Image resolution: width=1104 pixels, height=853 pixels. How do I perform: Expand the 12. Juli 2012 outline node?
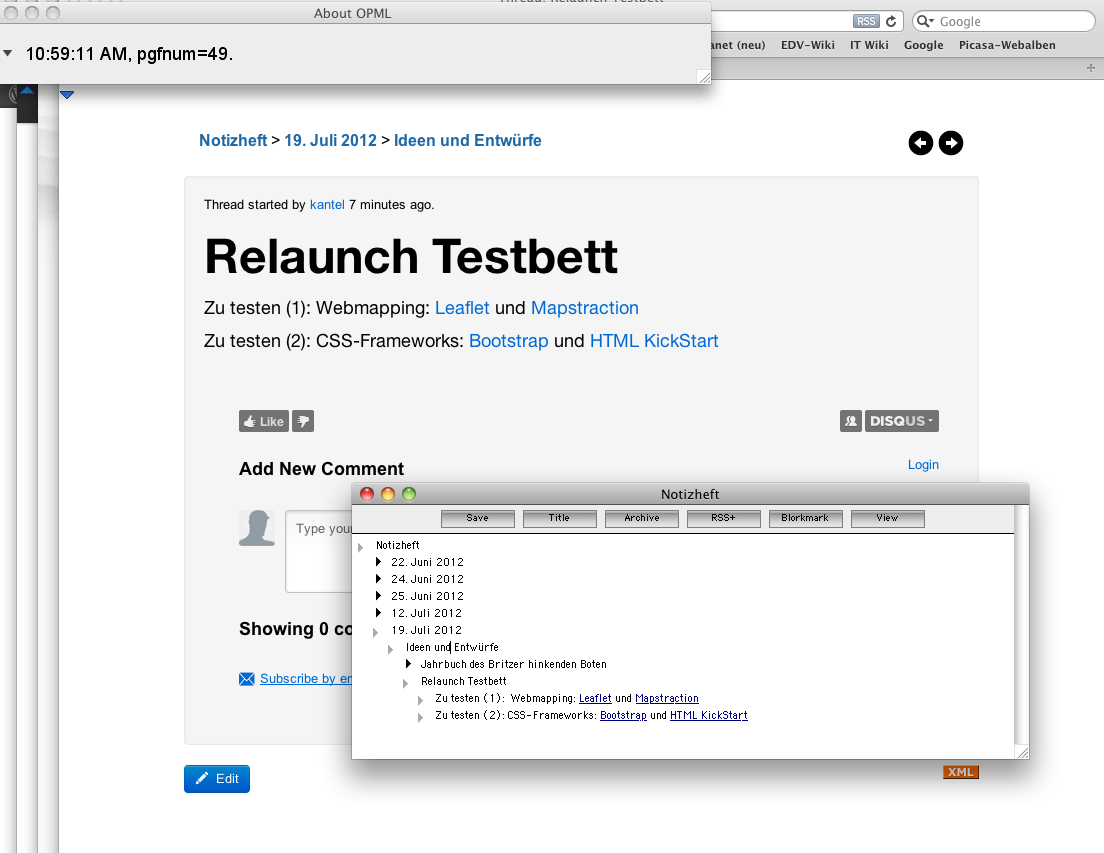pyautogui.click(x=378, y=612)
